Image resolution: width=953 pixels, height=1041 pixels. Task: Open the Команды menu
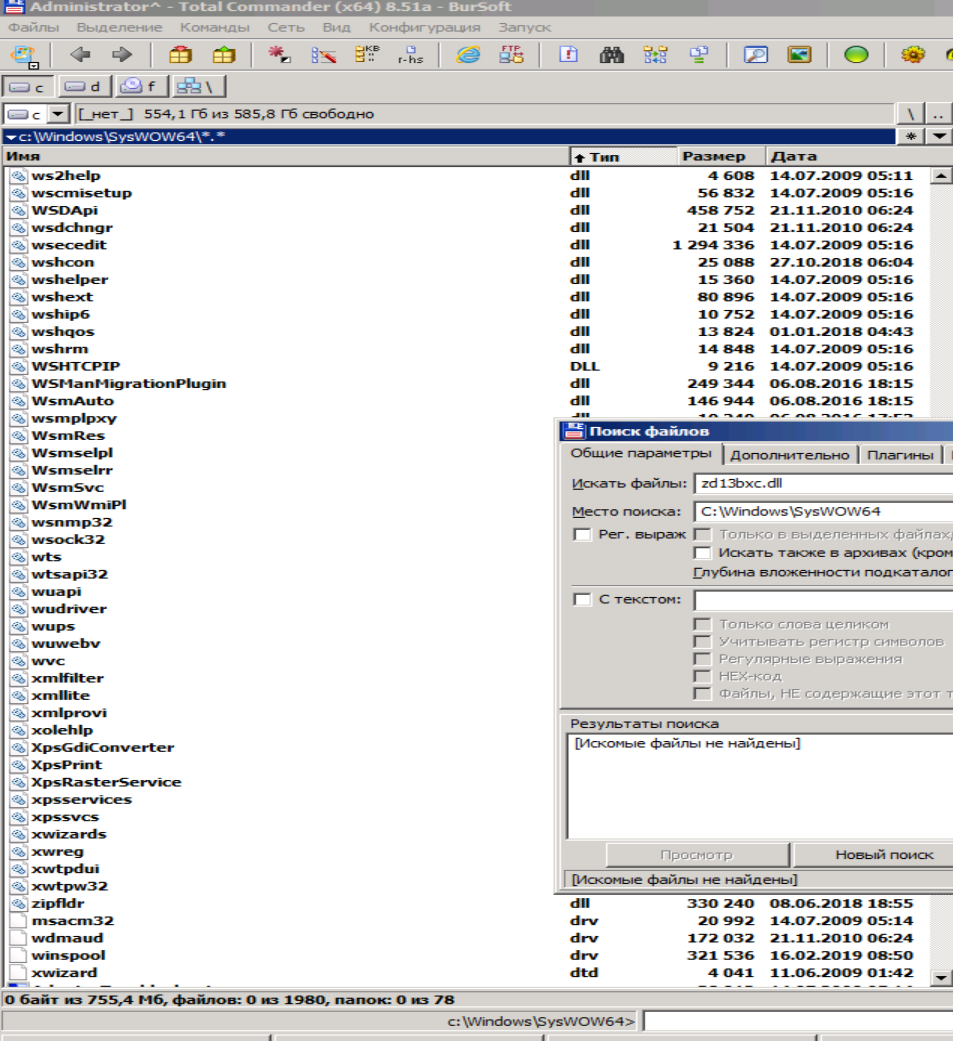[215, 27]
